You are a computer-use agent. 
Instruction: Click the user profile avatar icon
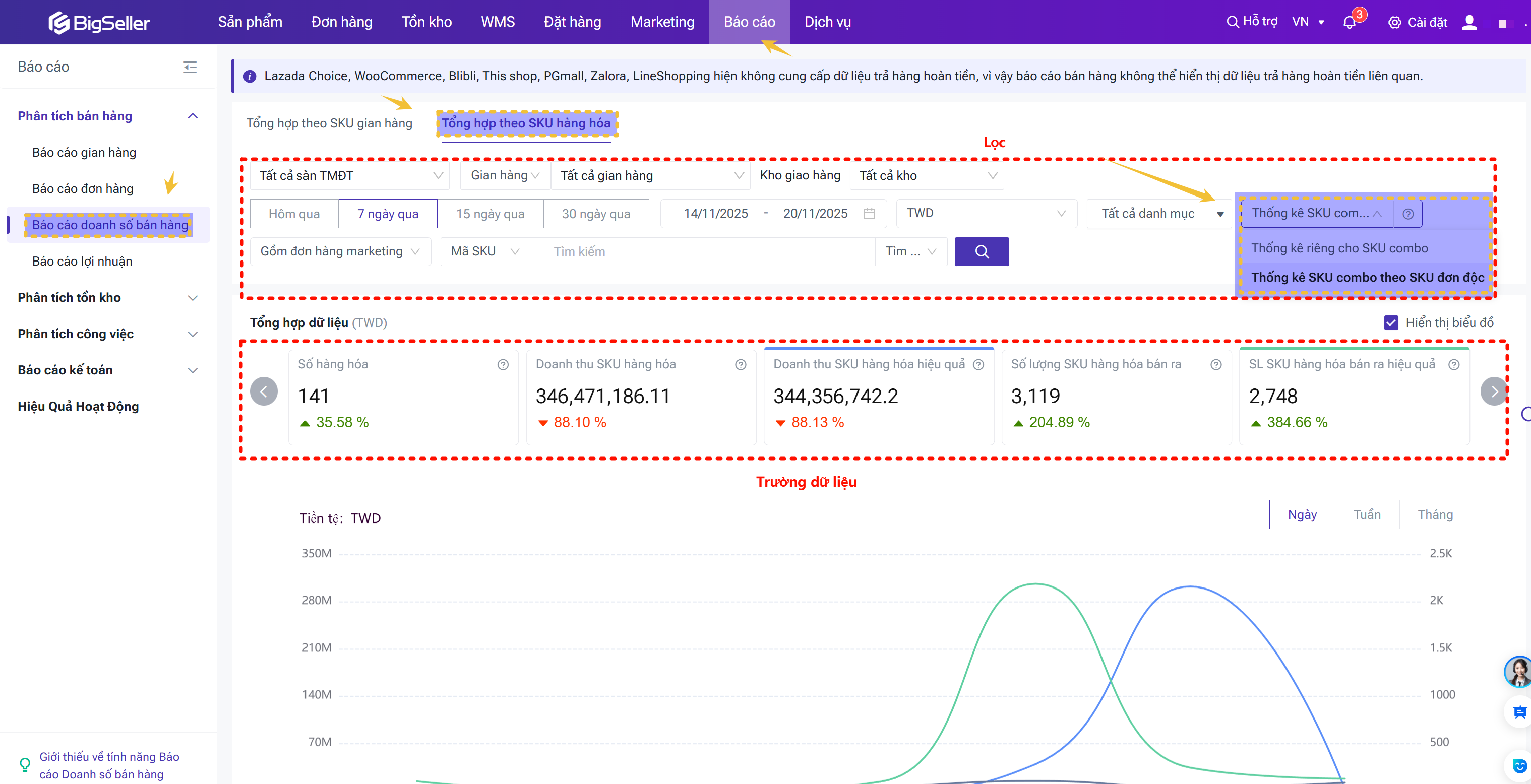1469,23
